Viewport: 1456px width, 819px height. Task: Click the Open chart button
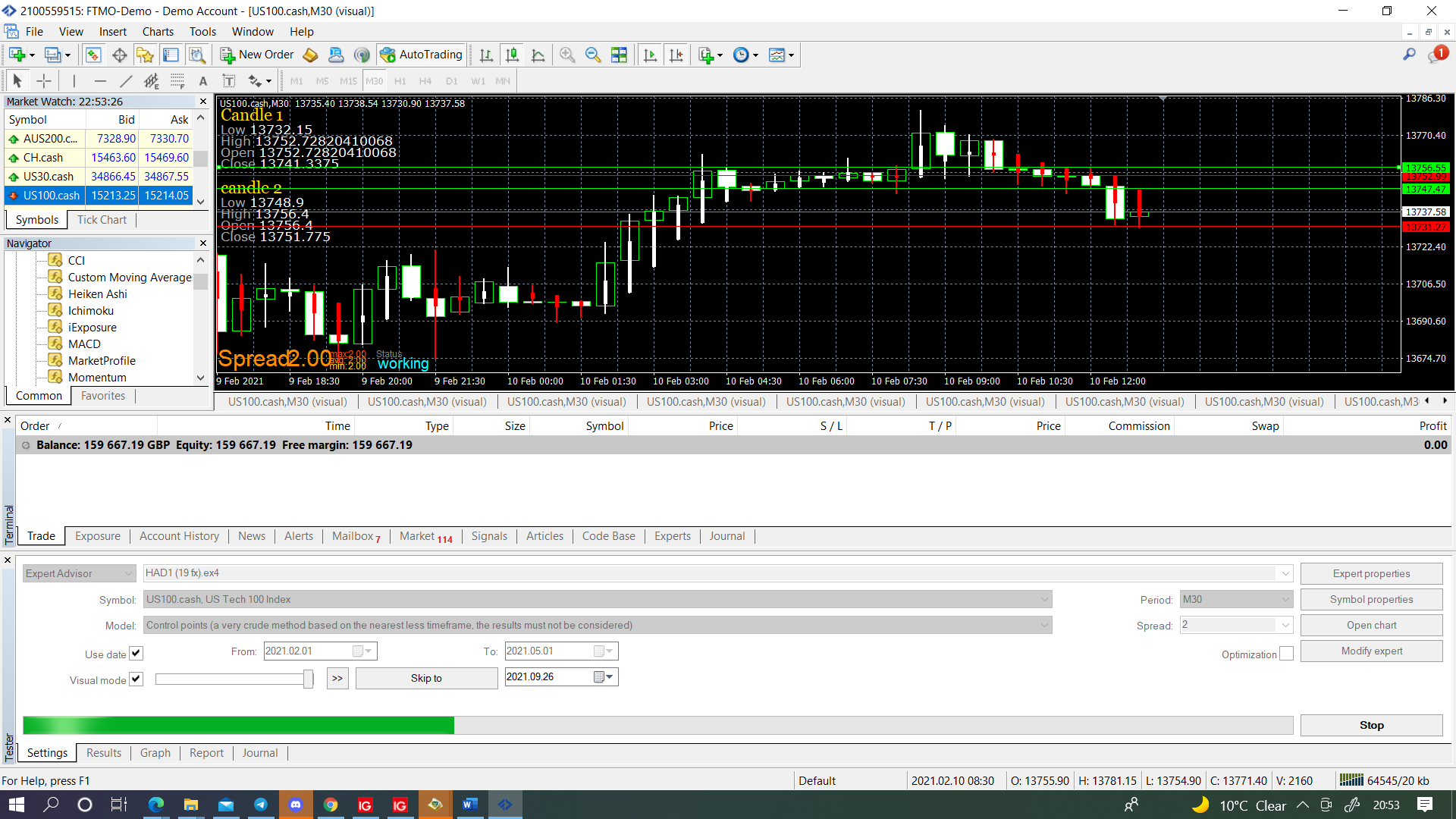click(1371, 625)
